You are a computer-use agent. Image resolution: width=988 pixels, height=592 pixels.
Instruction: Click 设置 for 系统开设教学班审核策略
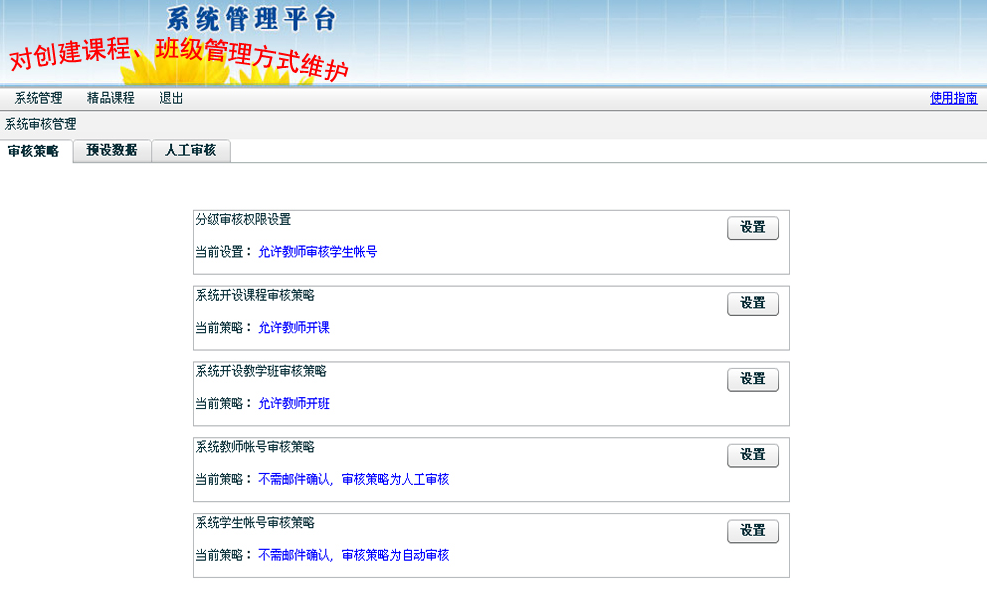pyautogui.click(x=752, y=380)
